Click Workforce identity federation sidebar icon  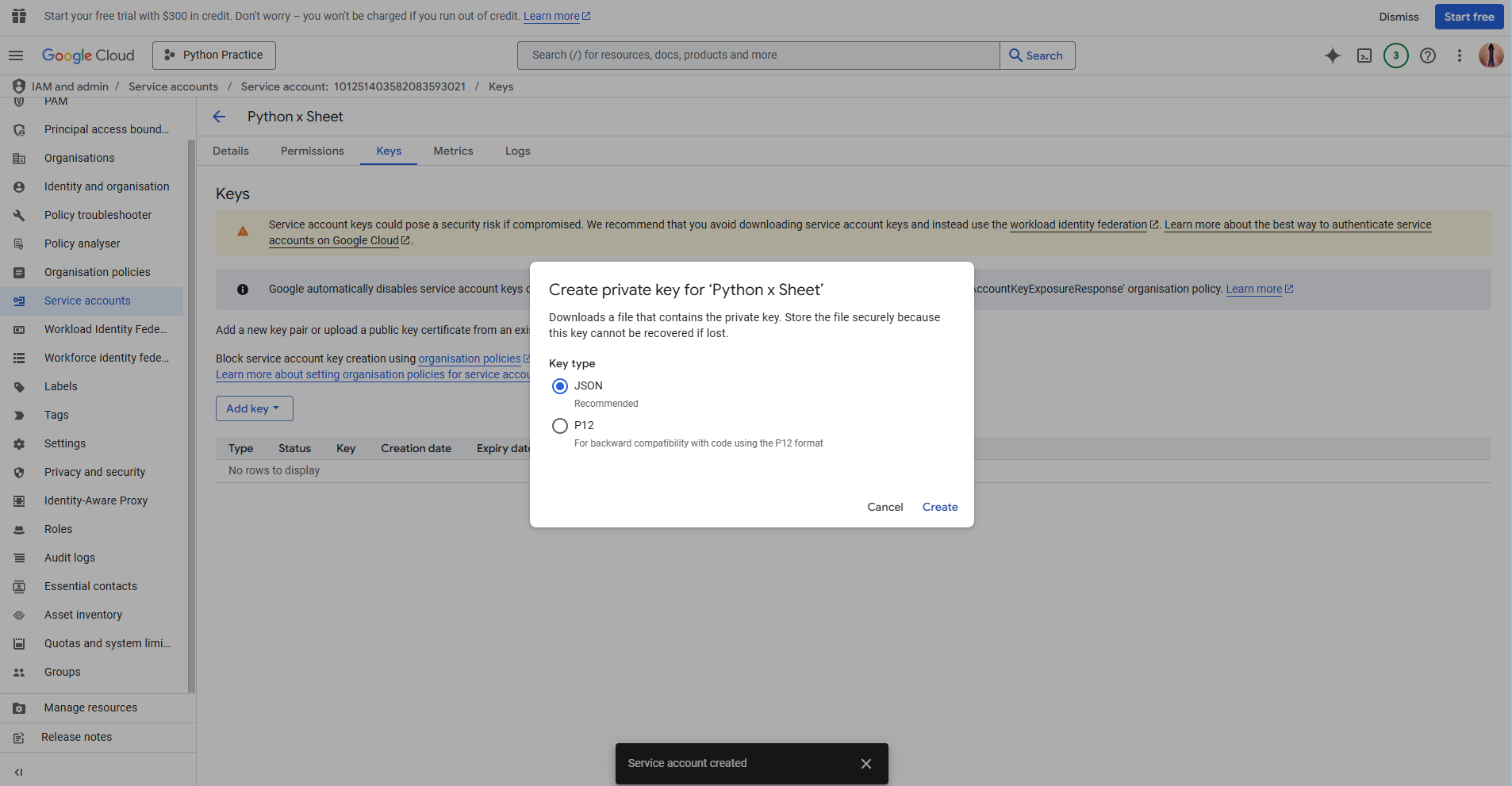click(x=19, y=358)
